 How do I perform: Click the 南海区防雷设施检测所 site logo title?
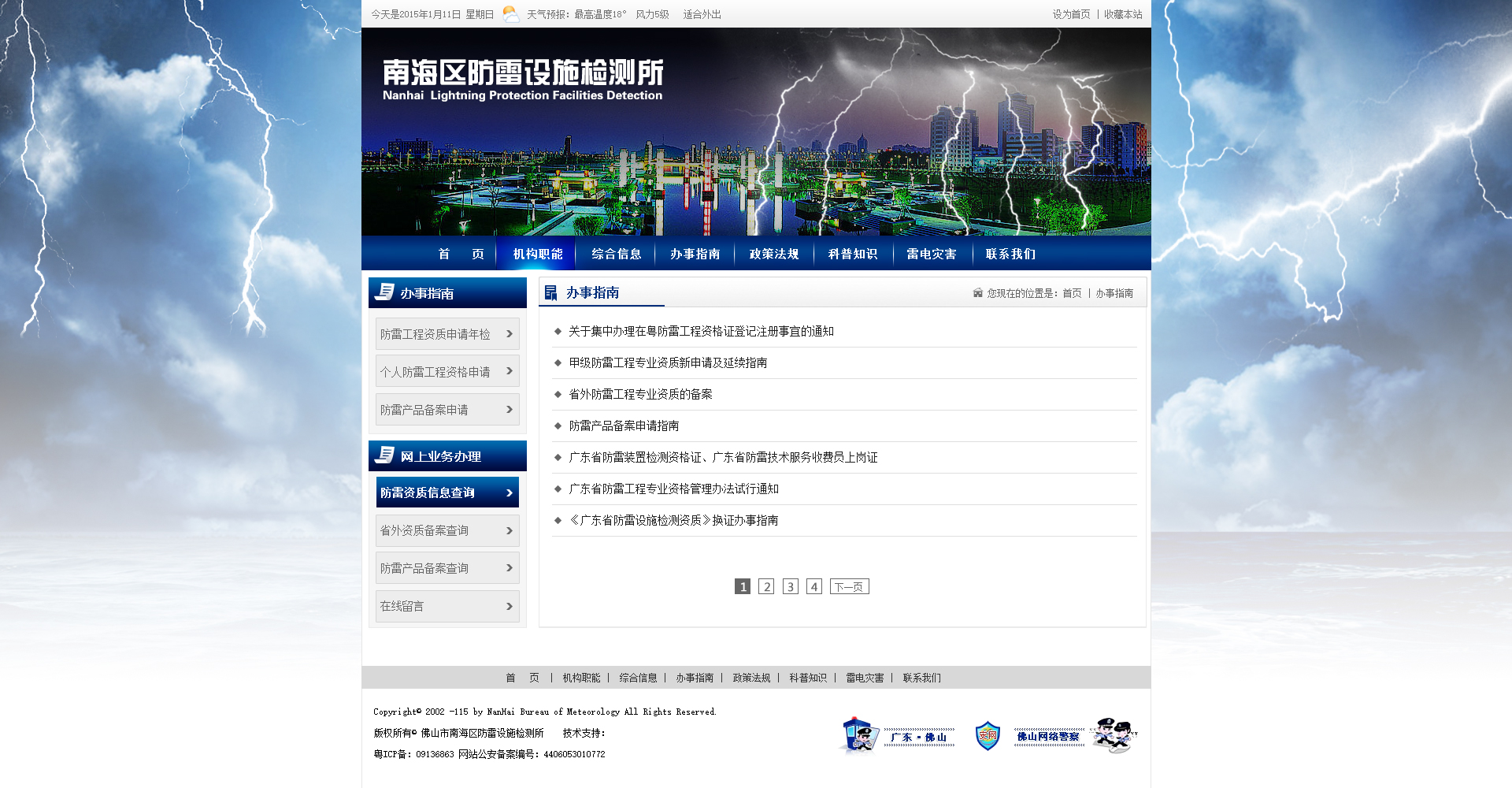click(523, 73)
